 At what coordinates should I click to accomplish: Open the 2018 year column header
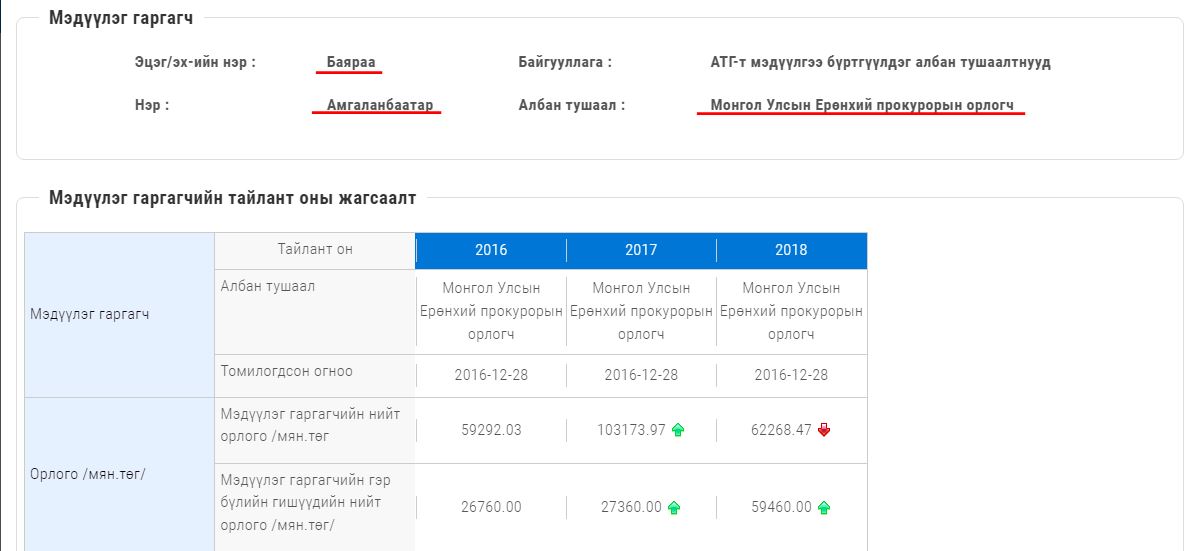pos(791,250)
